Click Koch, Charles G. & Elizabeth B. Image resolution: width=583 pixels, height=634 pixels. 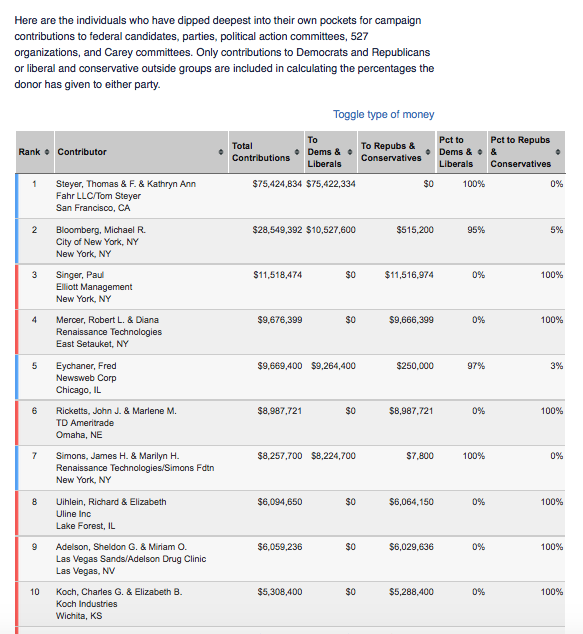point(119,592)
